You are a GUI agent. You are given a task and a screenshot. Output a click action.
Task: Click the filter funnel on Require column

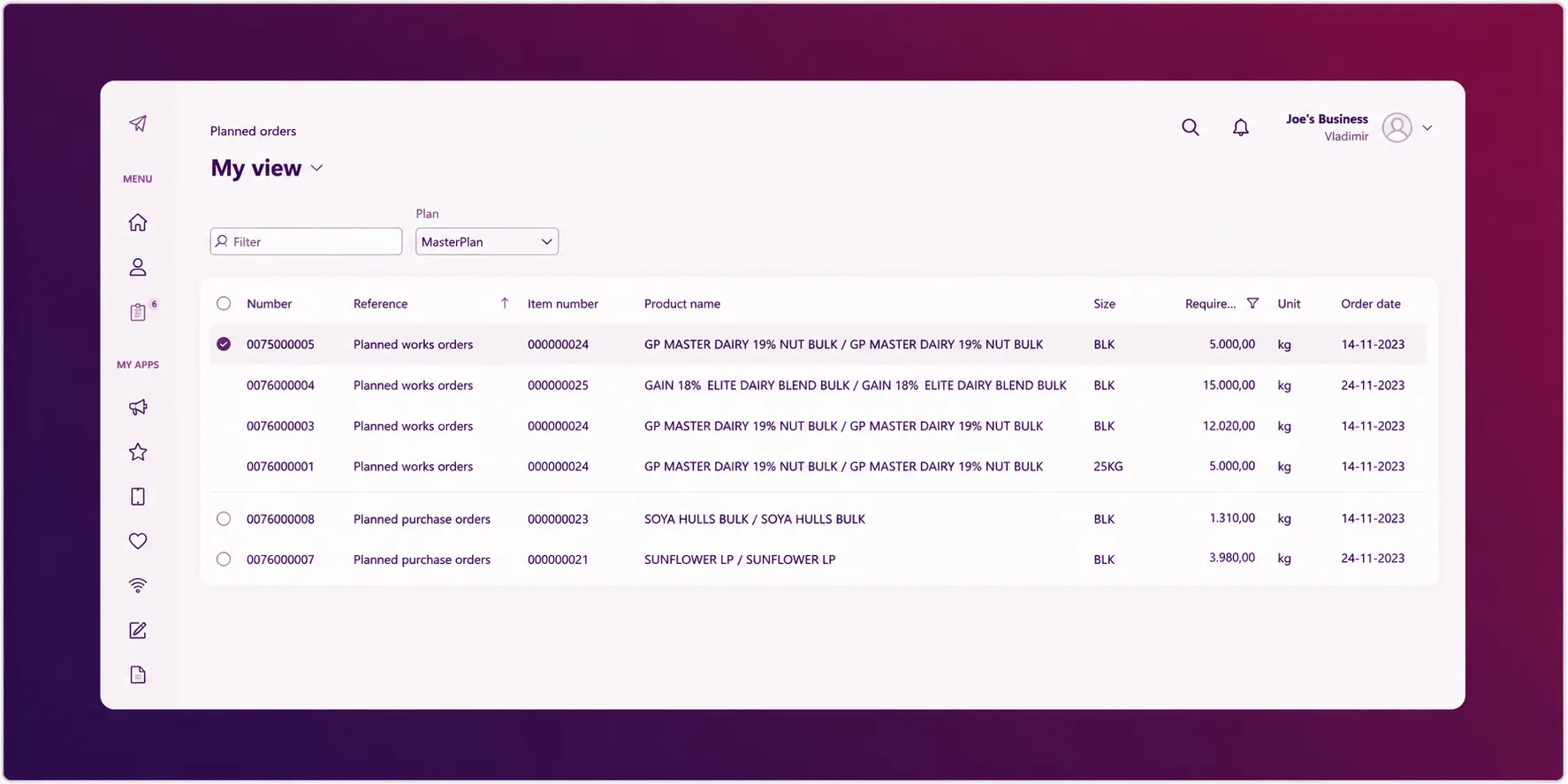(x=1252, y=303)
